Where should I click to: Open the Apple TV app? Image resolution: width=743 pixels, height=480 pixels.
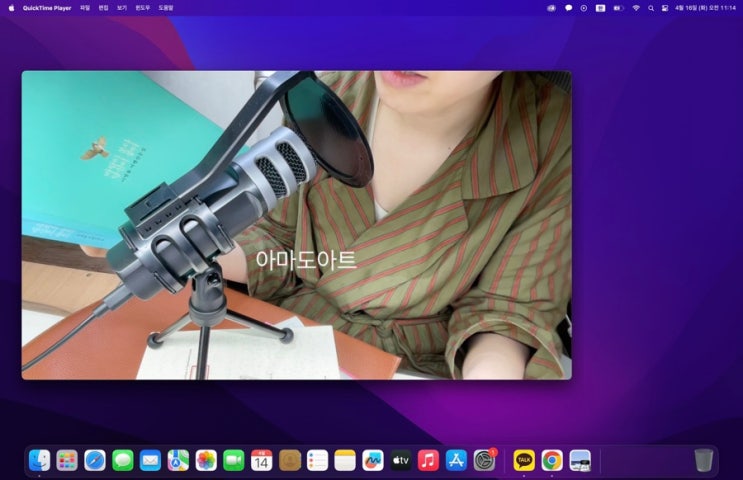click(x=400, y=460)
